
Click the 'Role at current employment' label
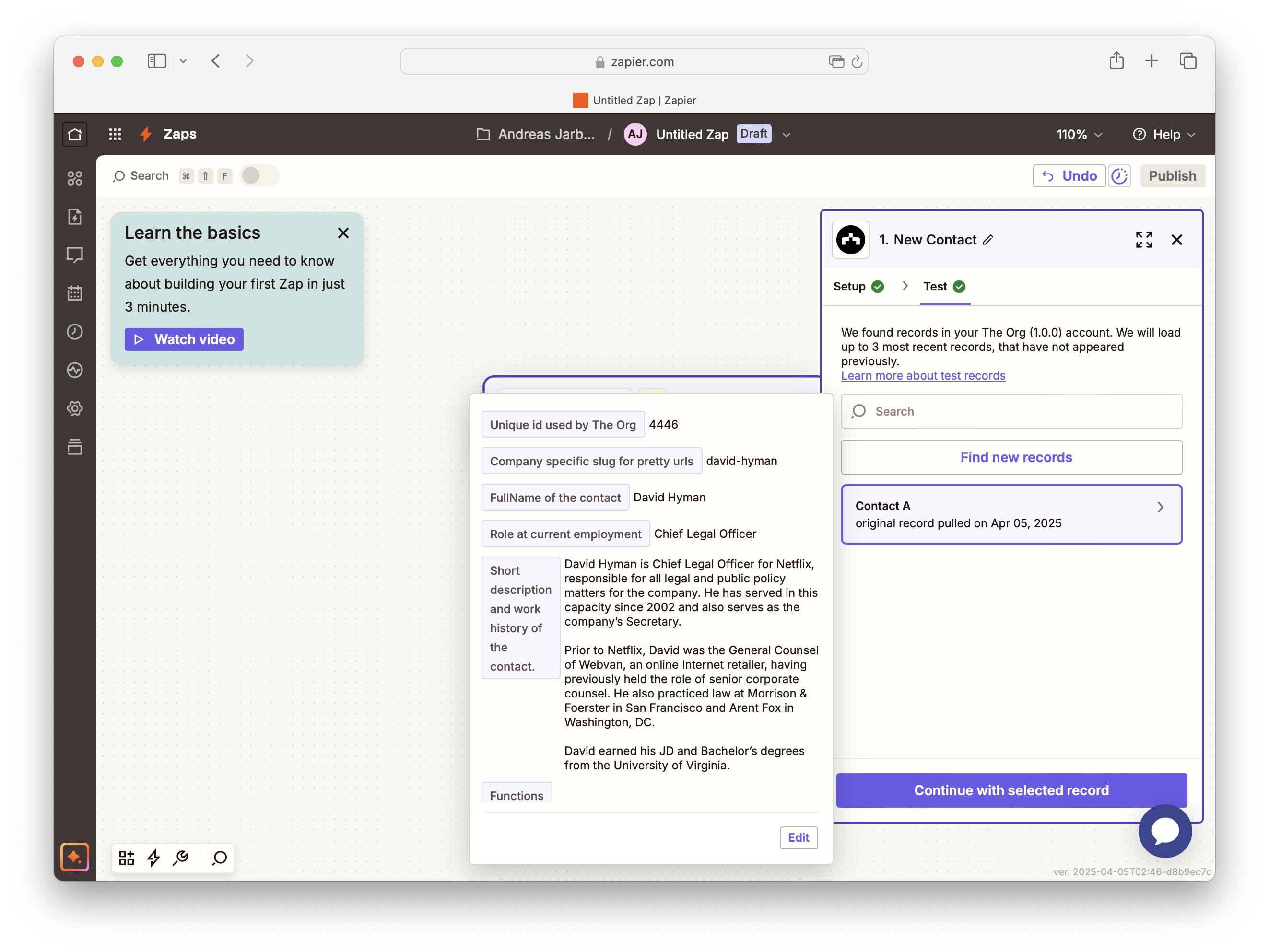565,534
